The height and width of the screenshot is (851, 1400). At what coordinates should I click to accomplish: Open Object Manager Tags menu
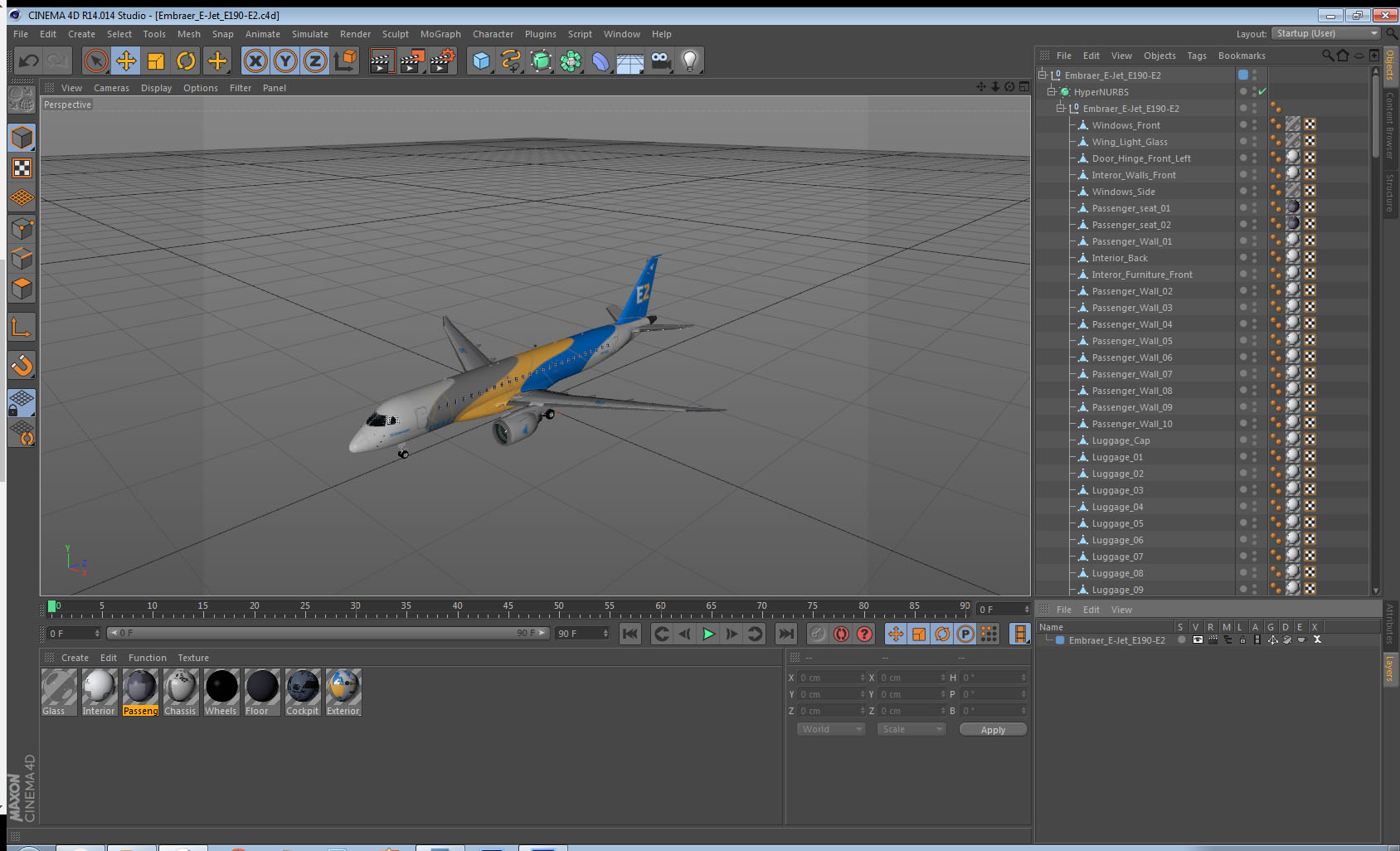tap(1197, 56)
